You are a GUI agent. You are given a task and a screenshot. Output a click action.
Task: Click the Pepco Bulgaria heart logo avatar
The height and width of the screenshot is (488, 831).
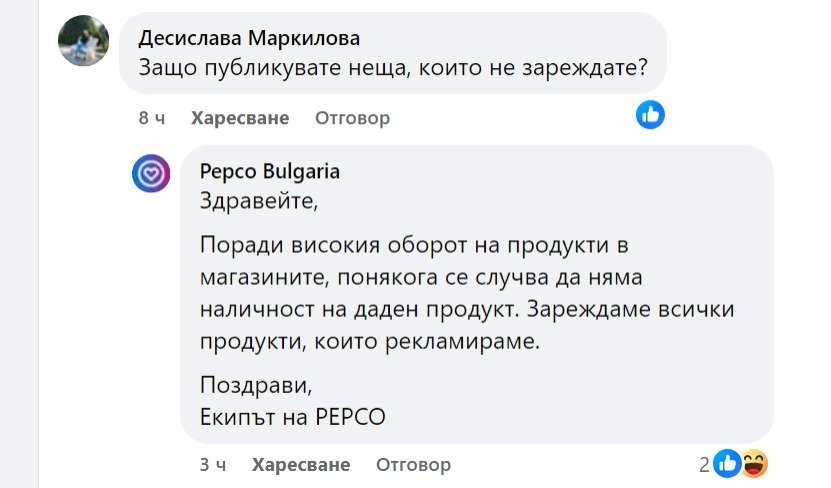point(151,173)
